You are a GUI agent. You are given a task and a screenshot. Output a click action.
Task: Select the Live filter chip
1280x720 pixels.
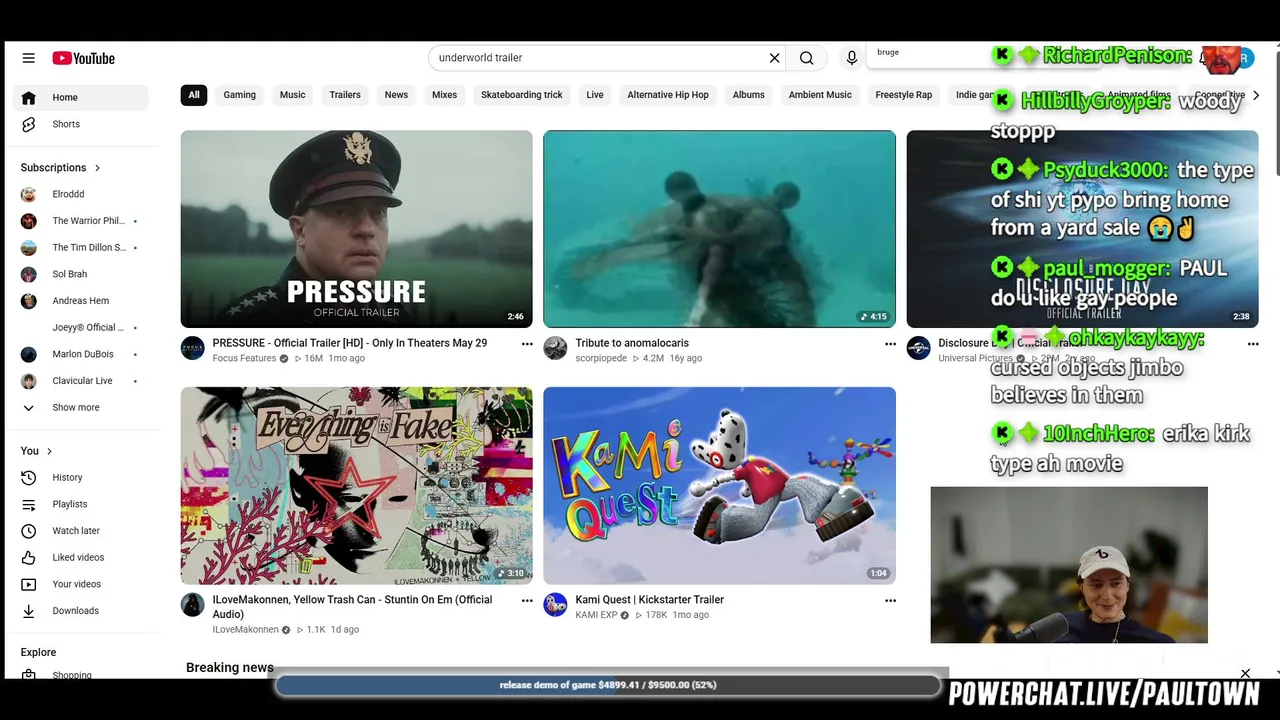(595, 95)
